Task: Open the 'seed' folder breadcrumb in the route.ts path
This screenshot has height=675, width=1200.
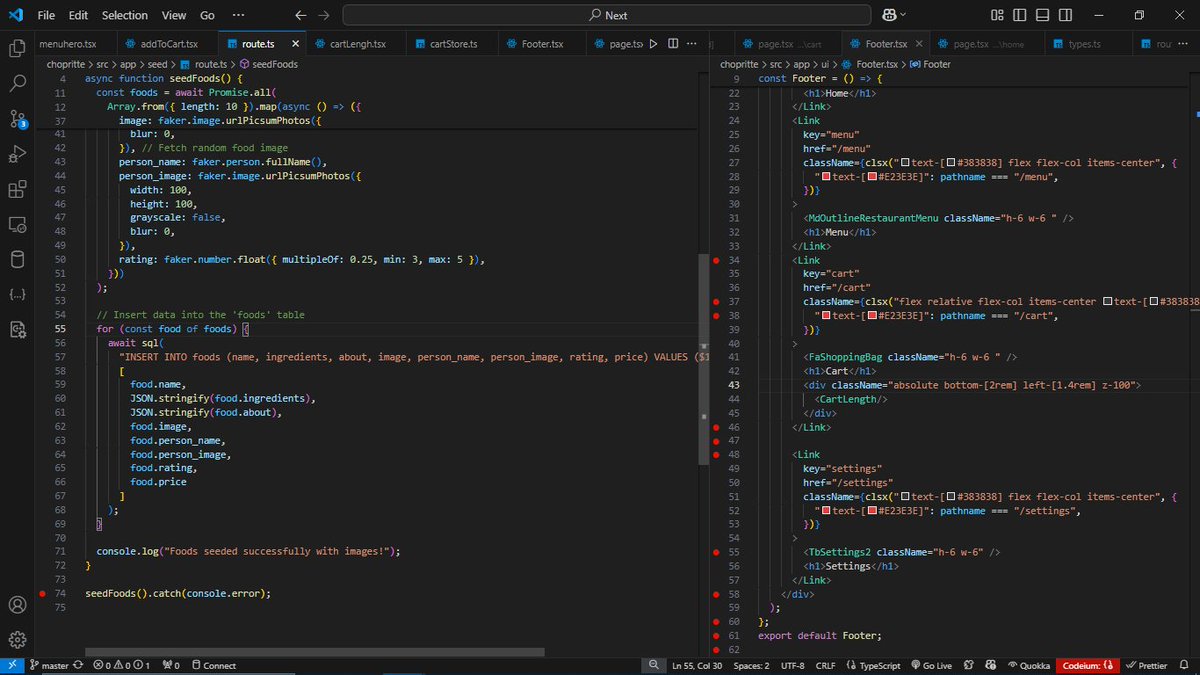Action: click(x=159, y=64)
